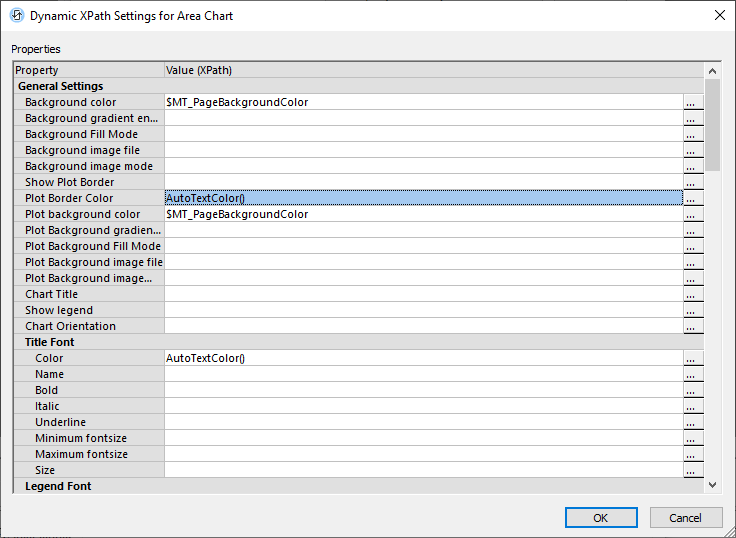Open ellipsis button for Minimum fontsize
Viewport: 736px width, 538px height.
693,438
